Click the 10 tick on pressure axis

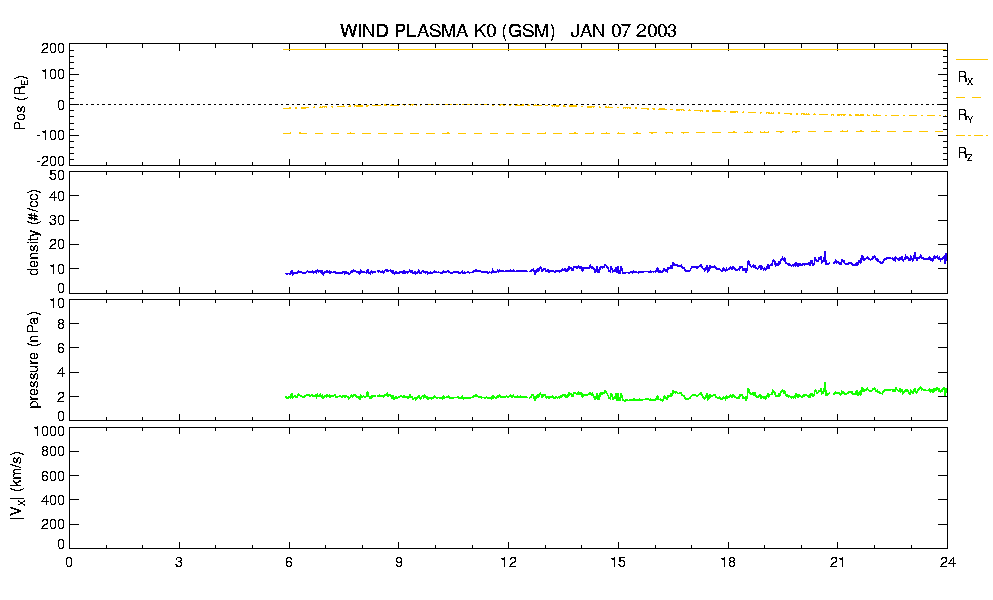point(57,303)
